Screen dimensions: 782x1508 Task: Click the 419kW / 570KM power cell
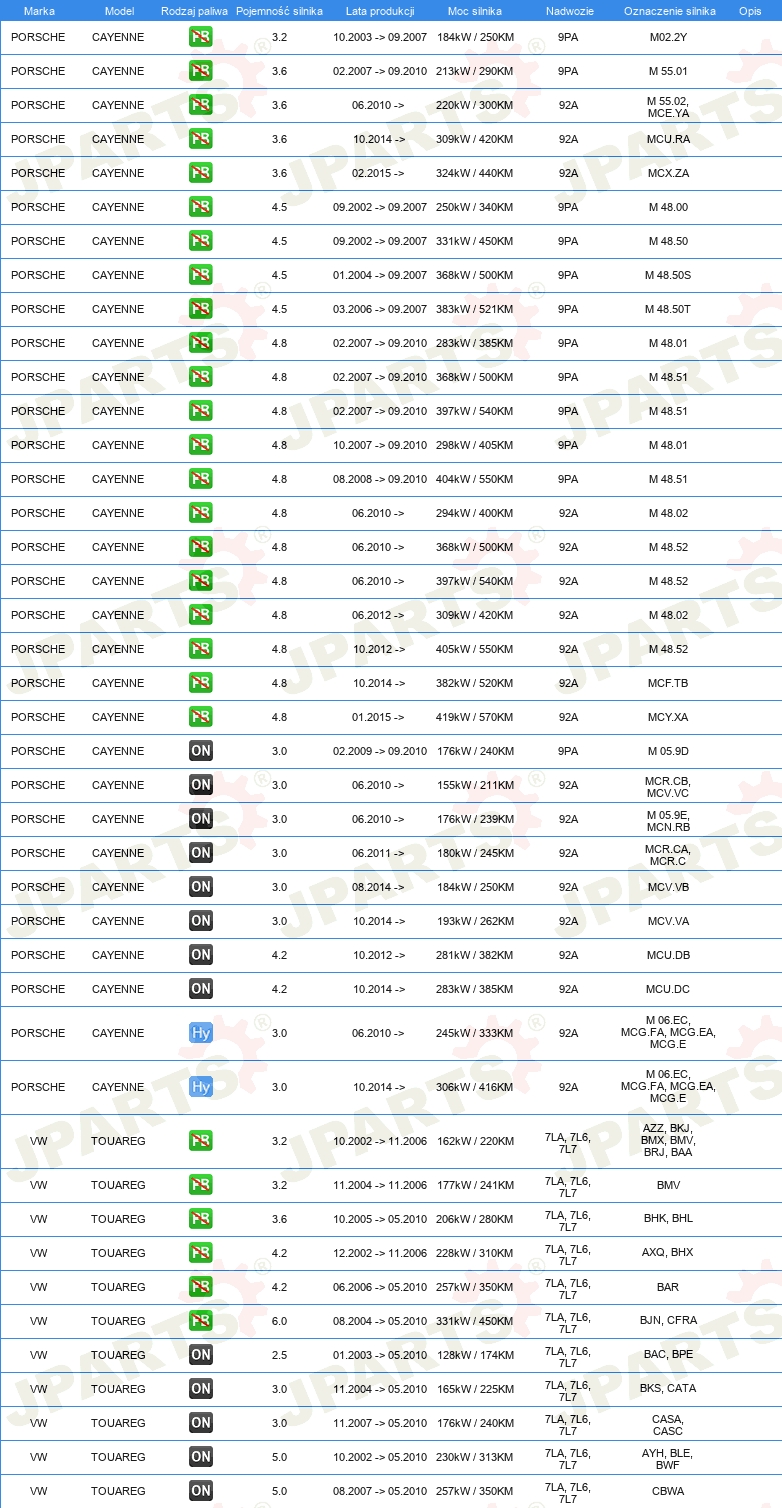(x=475, y=717)
